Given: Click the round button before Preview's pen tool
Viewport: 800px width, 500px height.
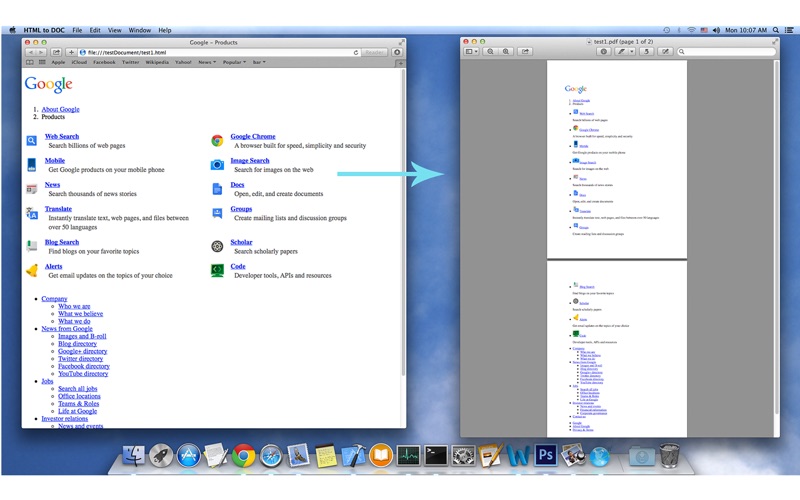Looking at the screenshot, I should coord(604,52).
